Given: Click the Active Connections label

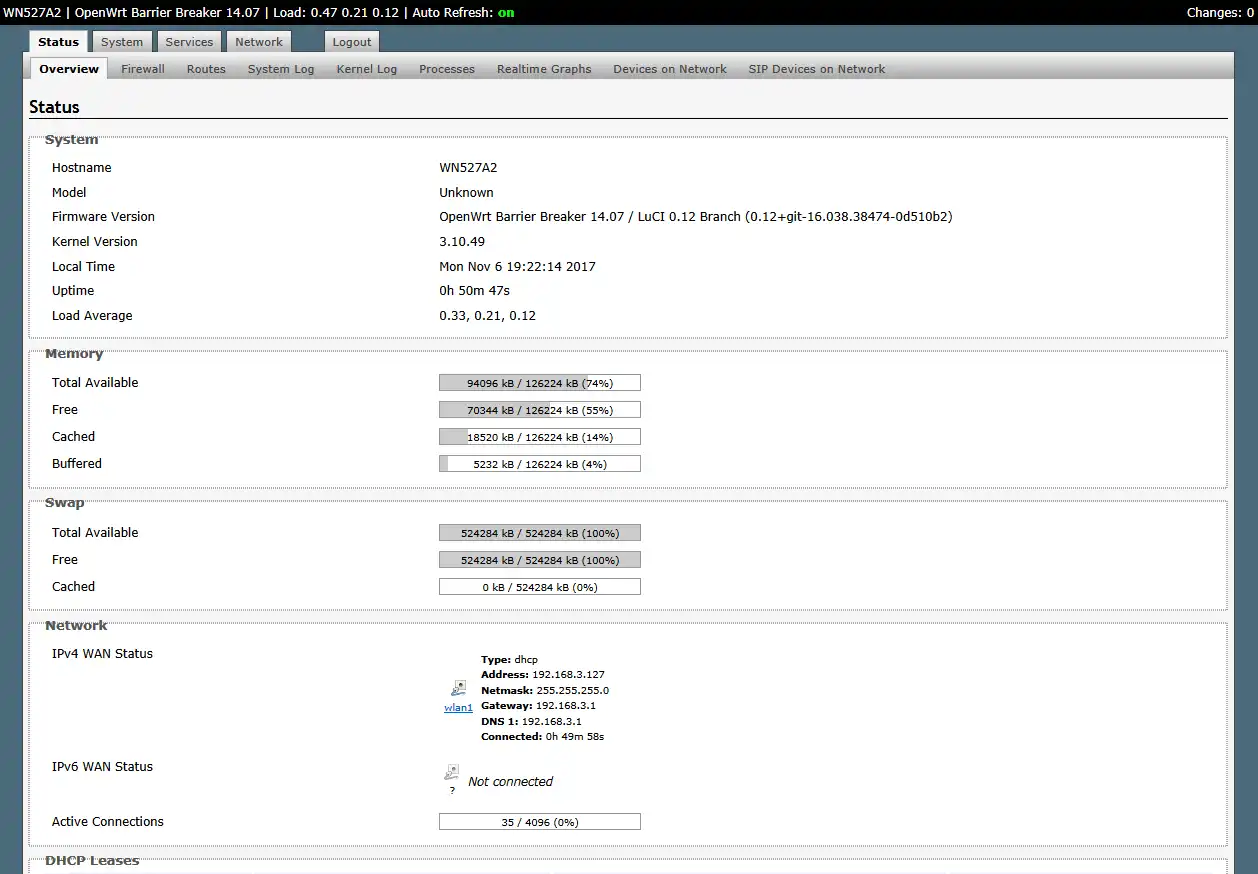Looking at the screenshot, I should [107, 822].
